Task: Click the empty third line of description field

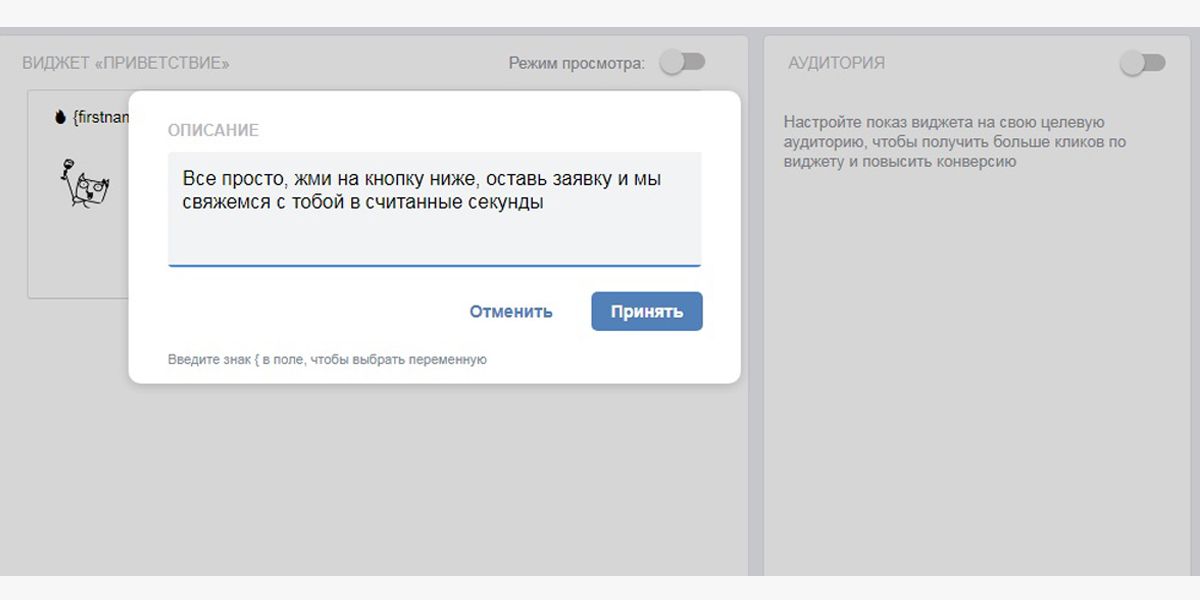Action: click(x=434, y=240)
